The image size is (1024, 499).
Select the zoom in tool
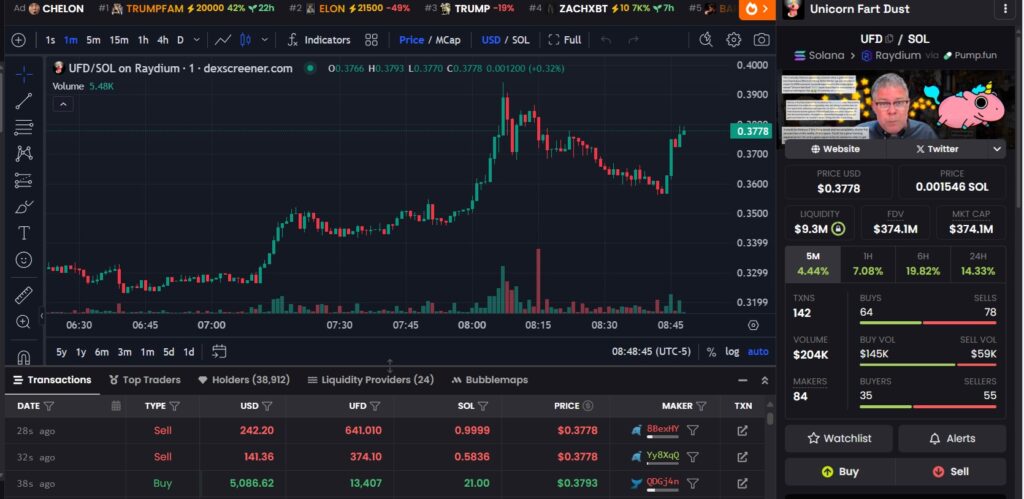coord(24,321)
